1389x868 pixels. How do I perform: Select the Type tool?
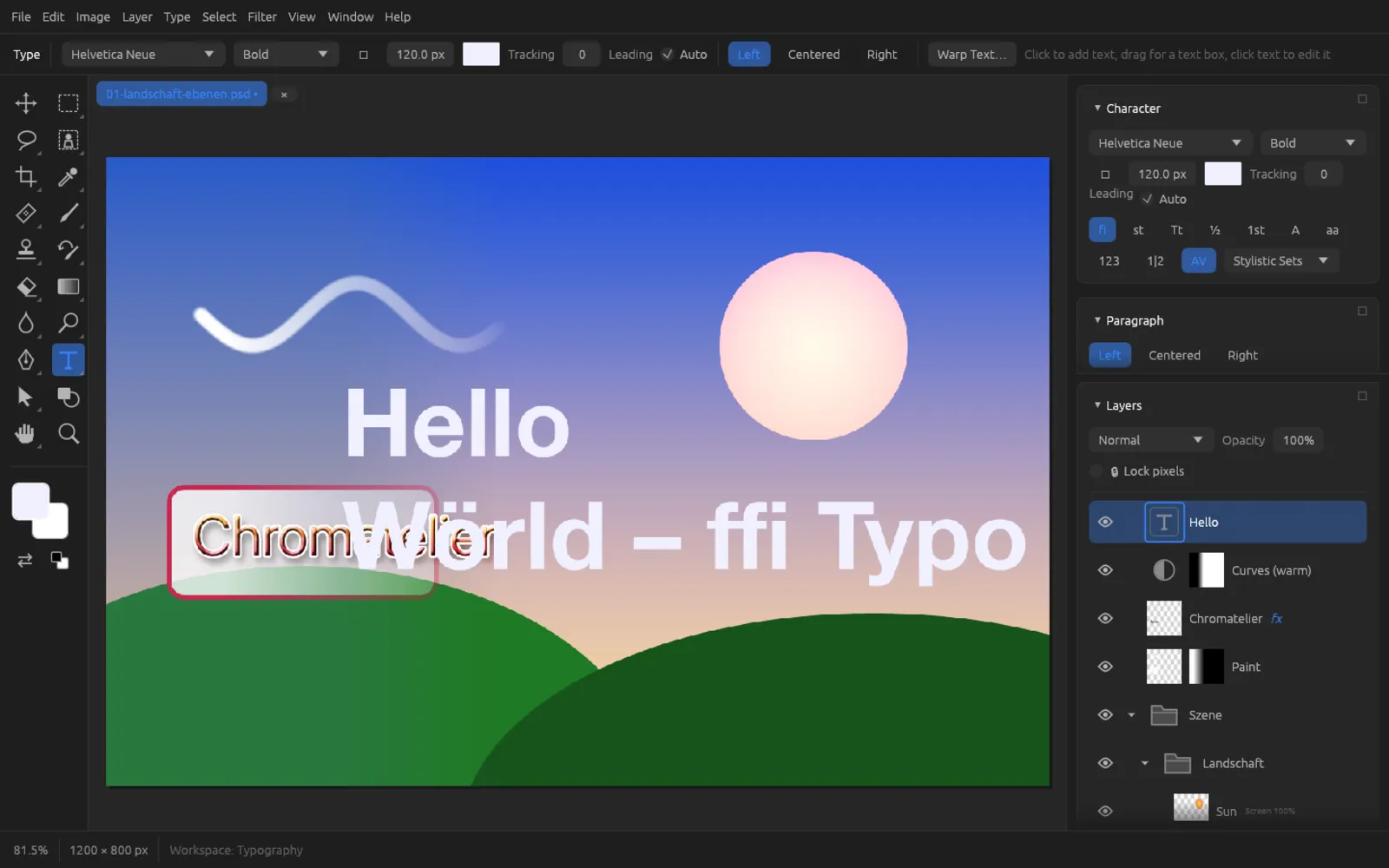(68, 360)
